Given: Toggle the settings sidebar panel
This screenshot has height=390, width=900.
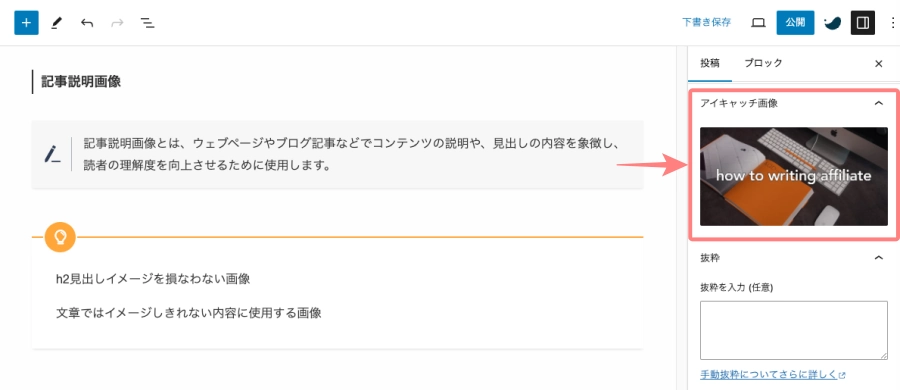Looking at the screenshot, I should pyautogui.click(x=863, y=23).
